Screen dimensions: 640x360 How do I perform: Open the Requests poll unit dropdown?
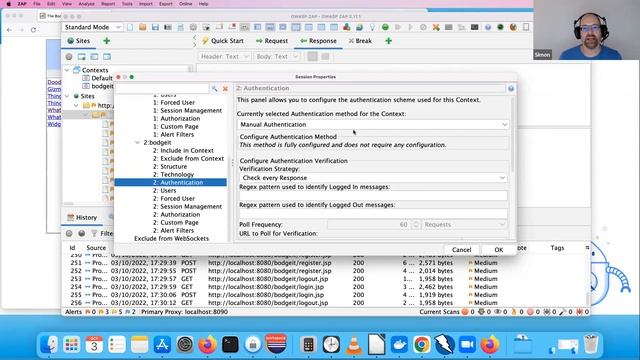(x=464, y=224)
